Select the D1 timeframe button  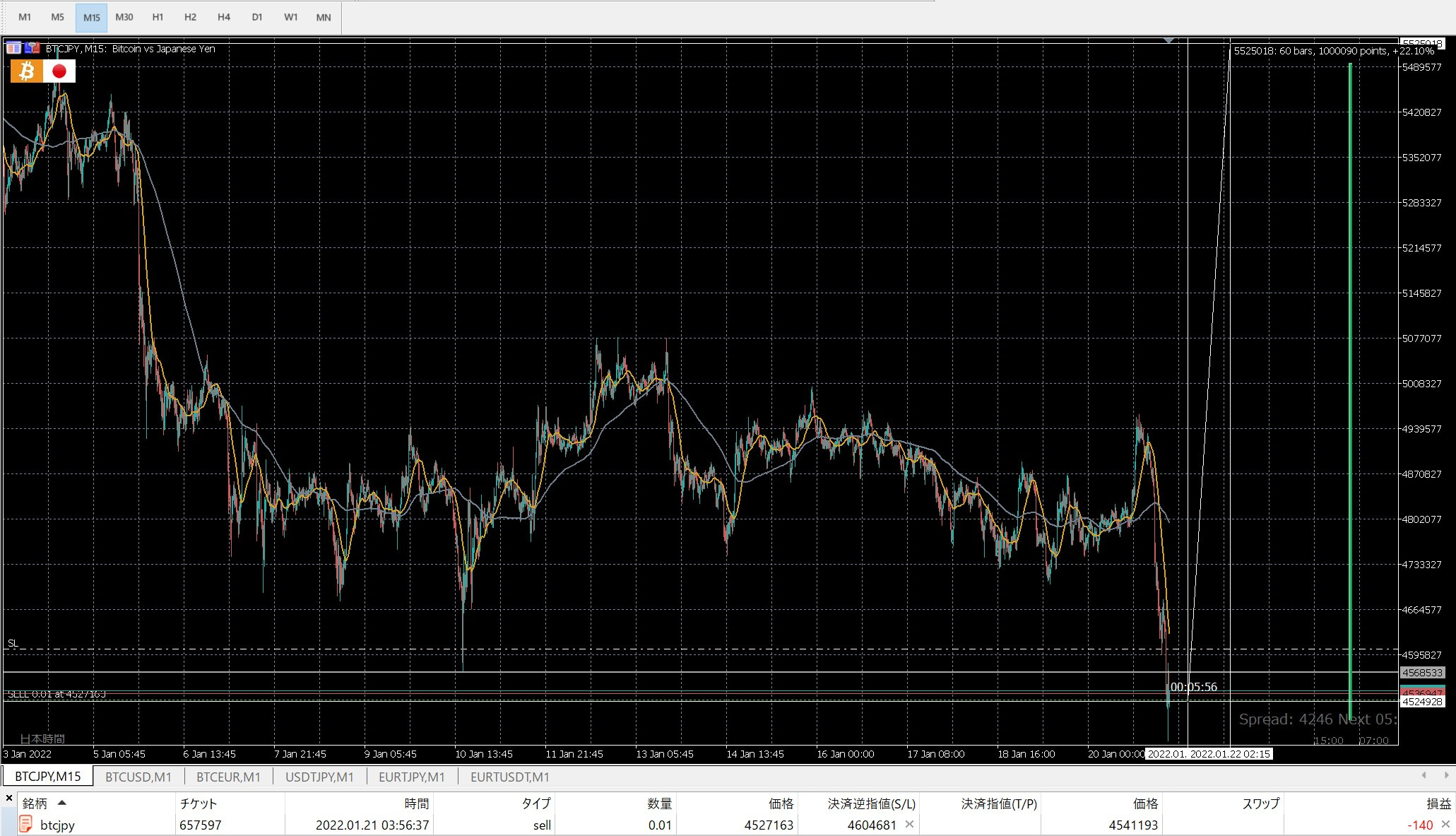coord(257,17)
